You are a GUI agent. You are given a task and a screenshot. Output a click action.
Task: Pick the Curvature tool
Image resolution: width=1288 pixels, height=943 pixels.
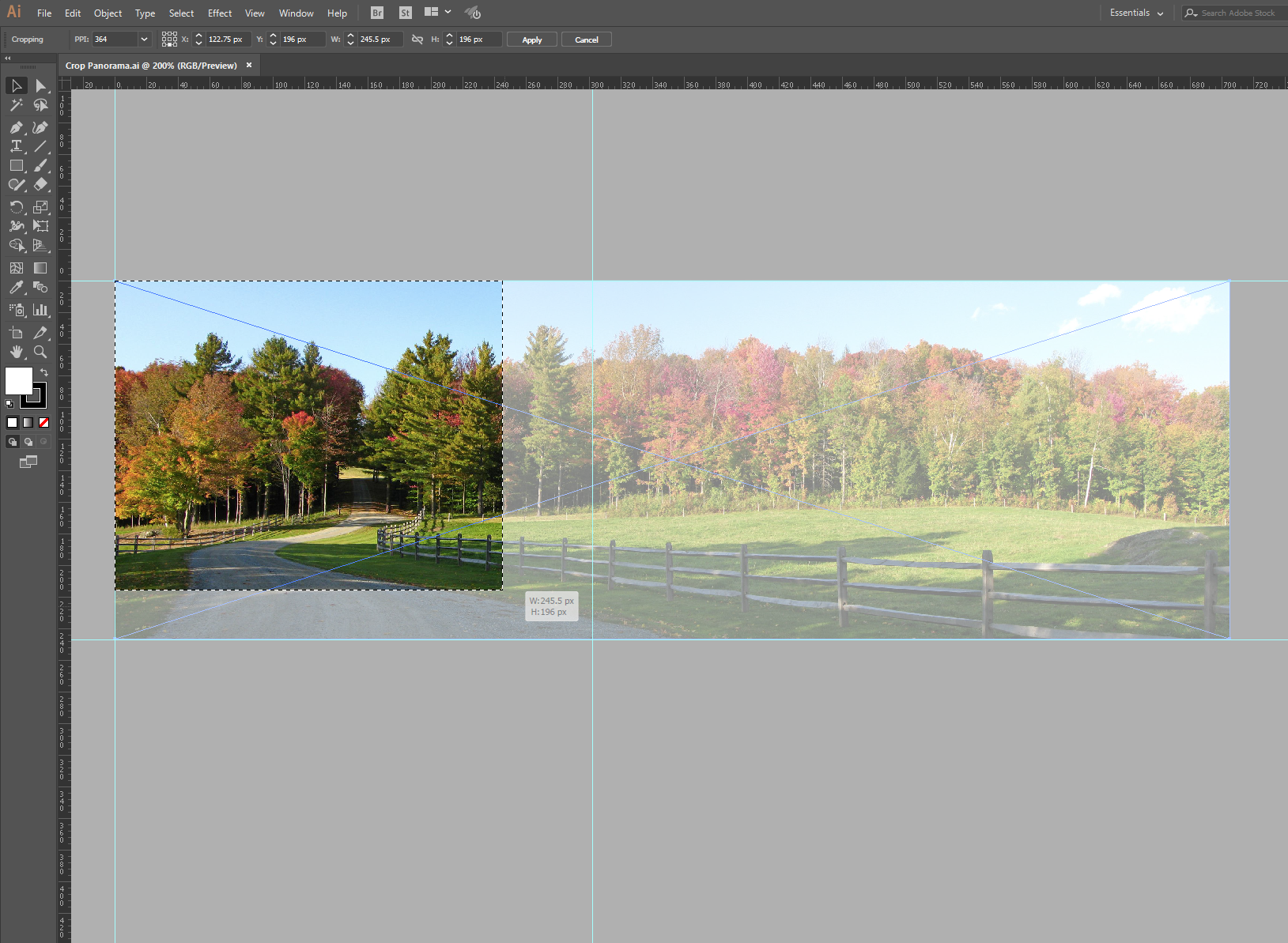coord(41,127)
